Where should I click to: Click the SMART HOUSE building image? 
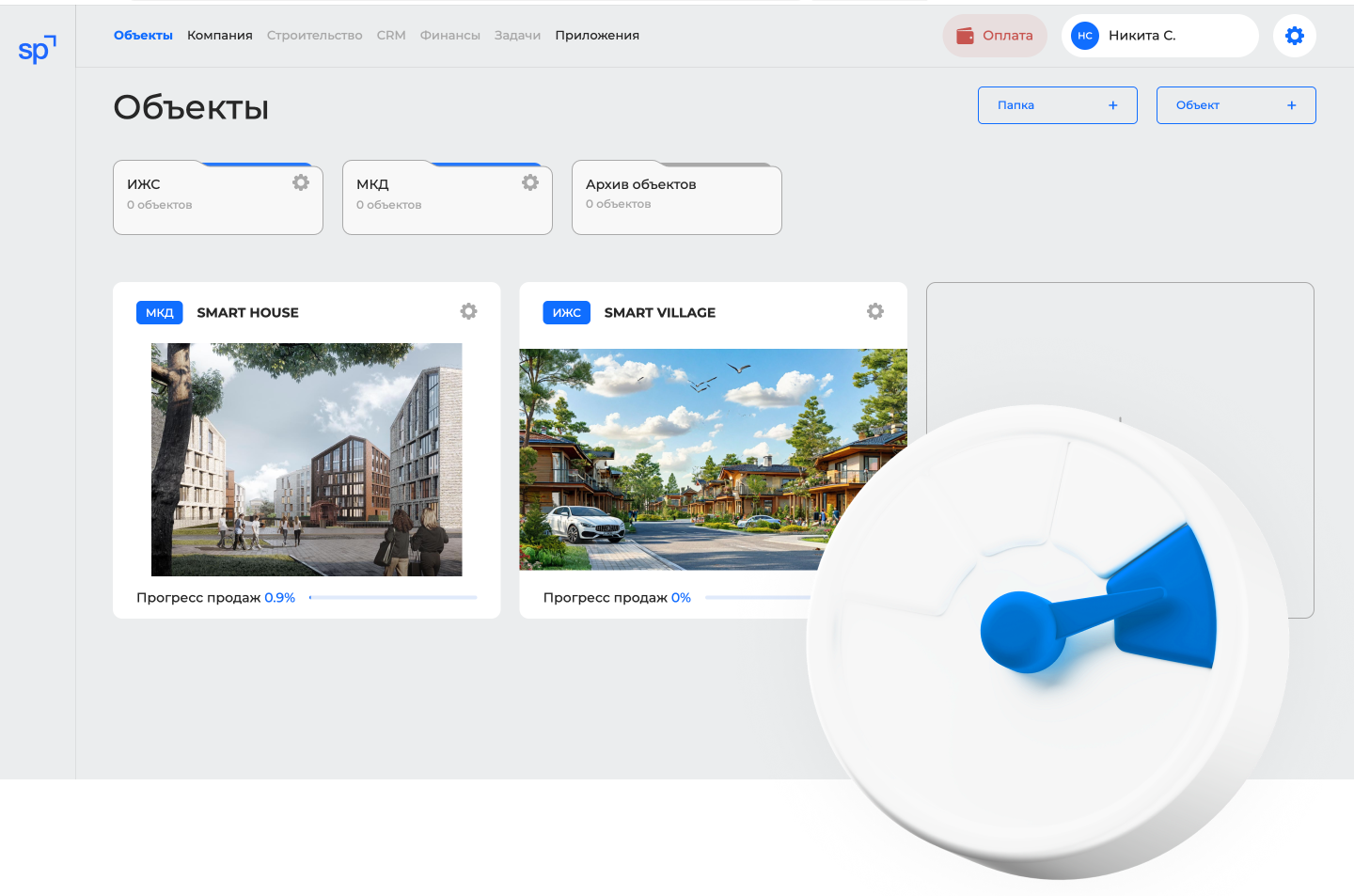[x=307, y=460]
